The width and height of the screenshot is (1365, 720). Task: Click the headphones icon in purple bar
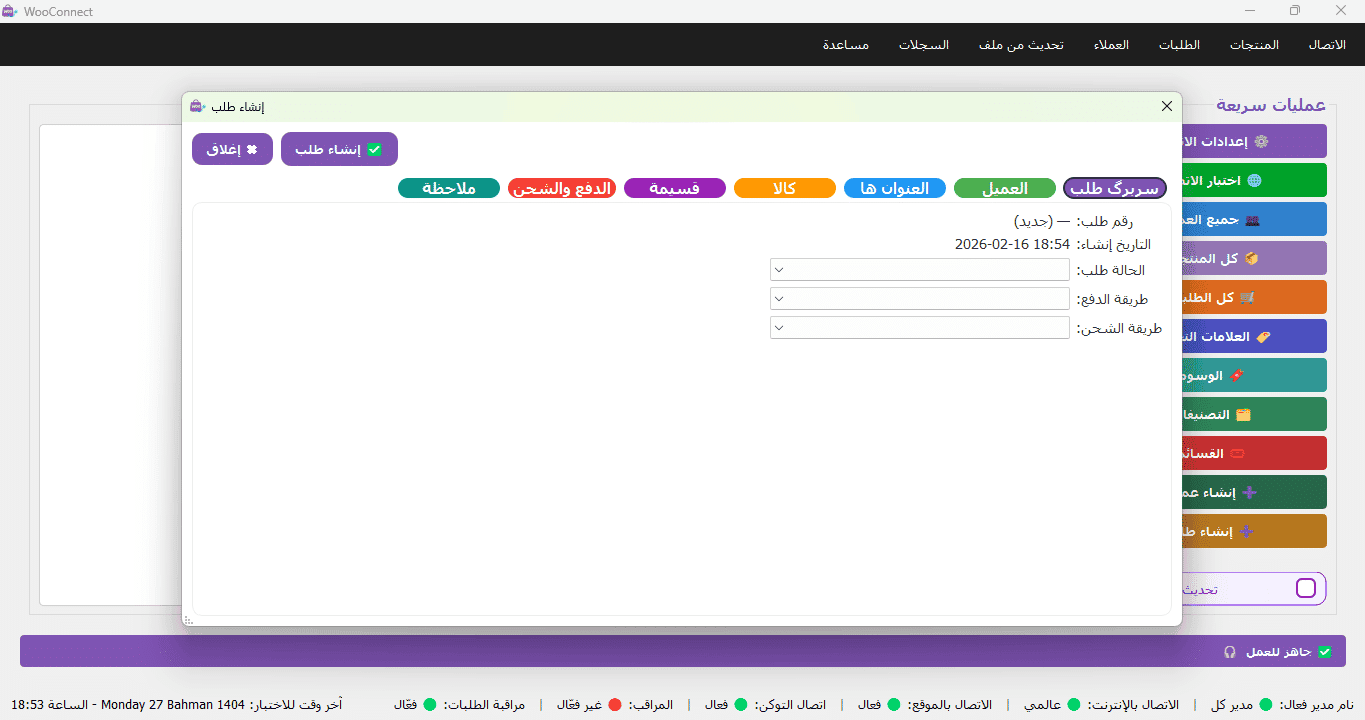click(x=1230, y=652)
